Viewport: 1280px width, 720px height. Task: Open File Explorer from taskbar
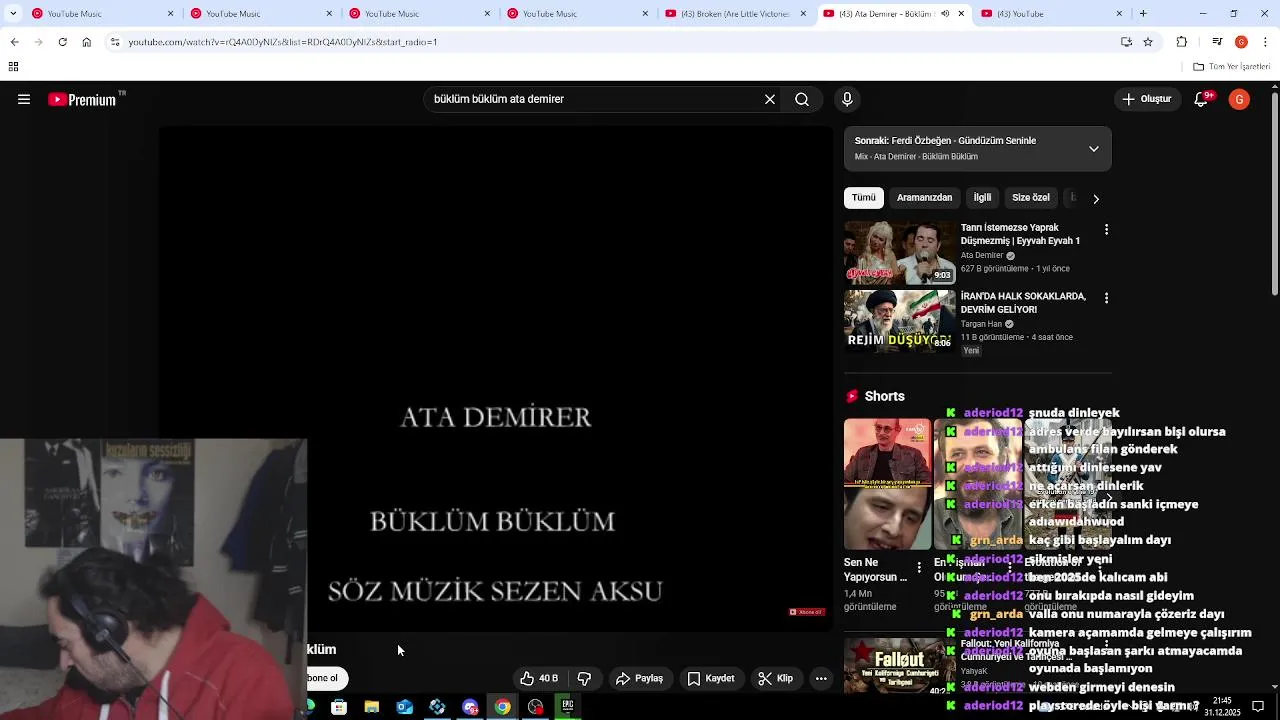click(372, 707)
